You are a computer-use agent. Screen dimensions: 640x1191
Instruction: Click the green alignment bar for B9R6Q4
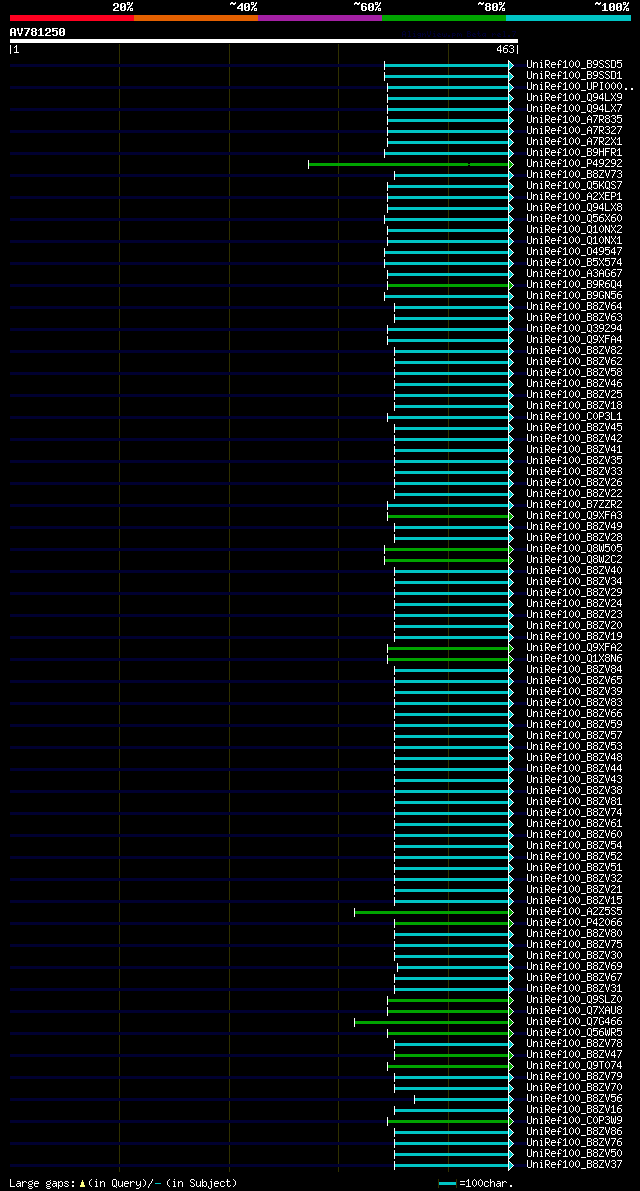(450, 285)
